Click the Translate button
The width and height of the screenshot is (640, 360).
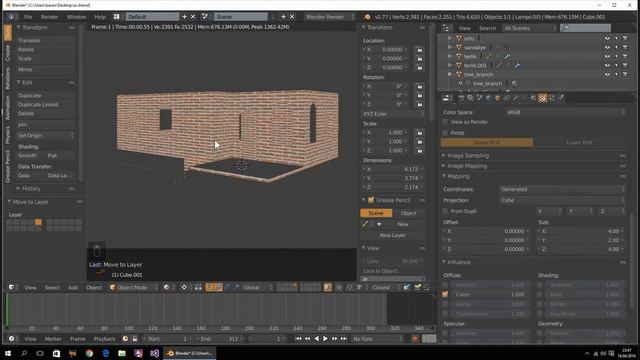coord(45,40)
